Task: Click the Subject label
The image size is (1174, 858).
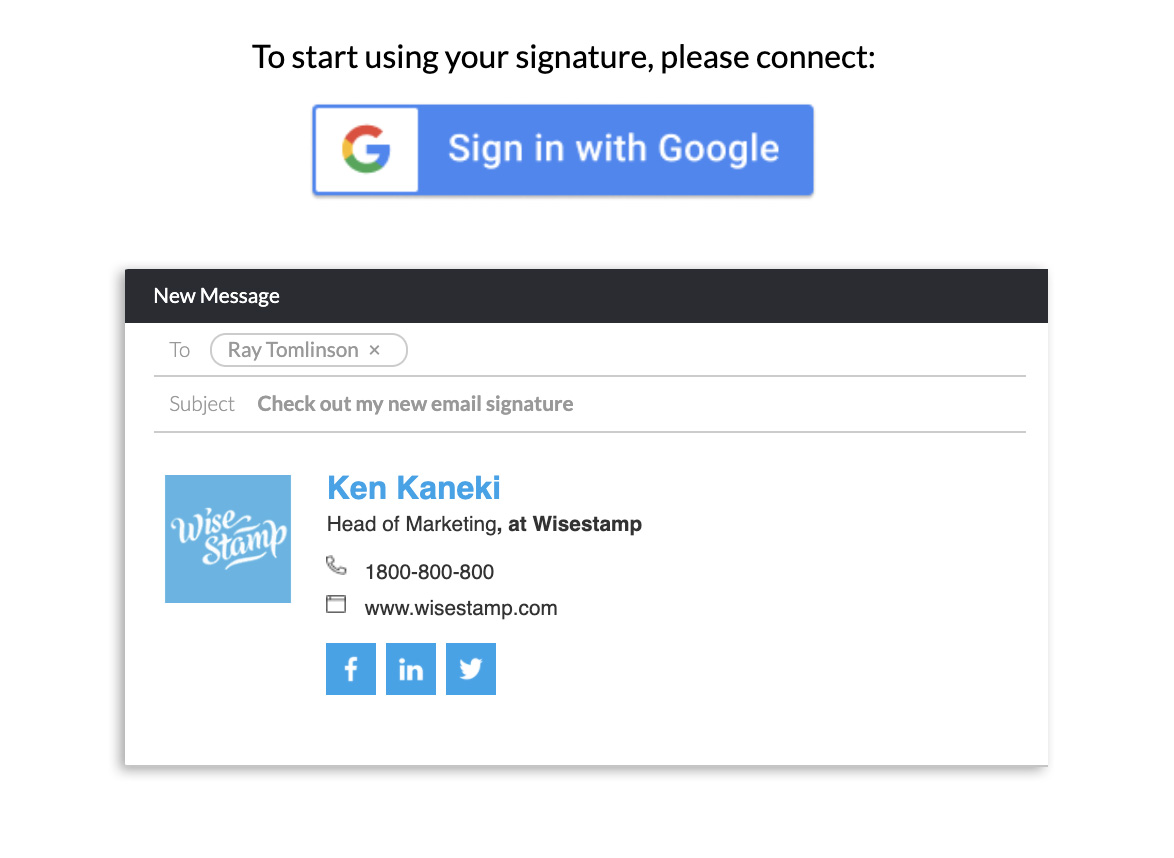Action: click(x=201, y=404)
